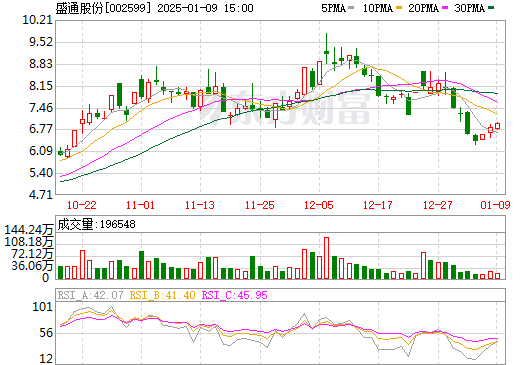Screen dimensions: 520x365
Task: Click the 11-13 date axis label
Action: coord(200,205)
